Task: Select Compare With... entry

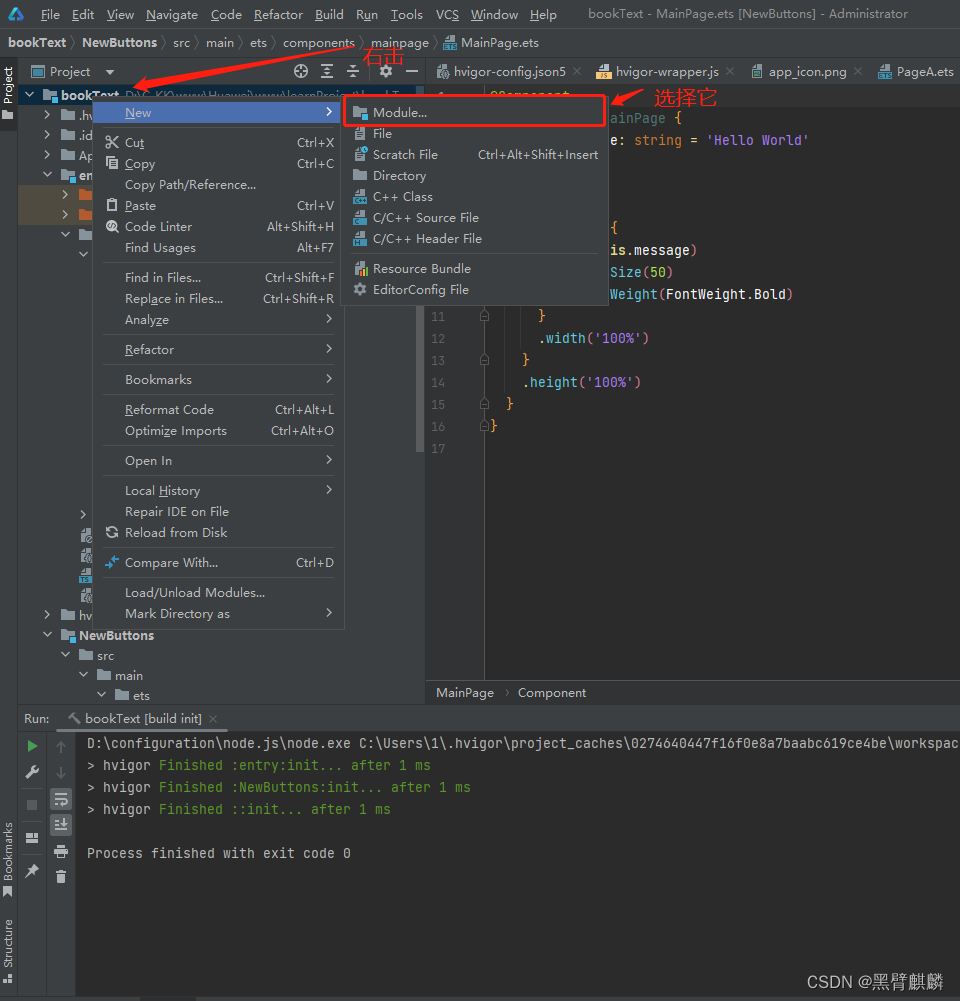Action: click(x=219, y=562)
